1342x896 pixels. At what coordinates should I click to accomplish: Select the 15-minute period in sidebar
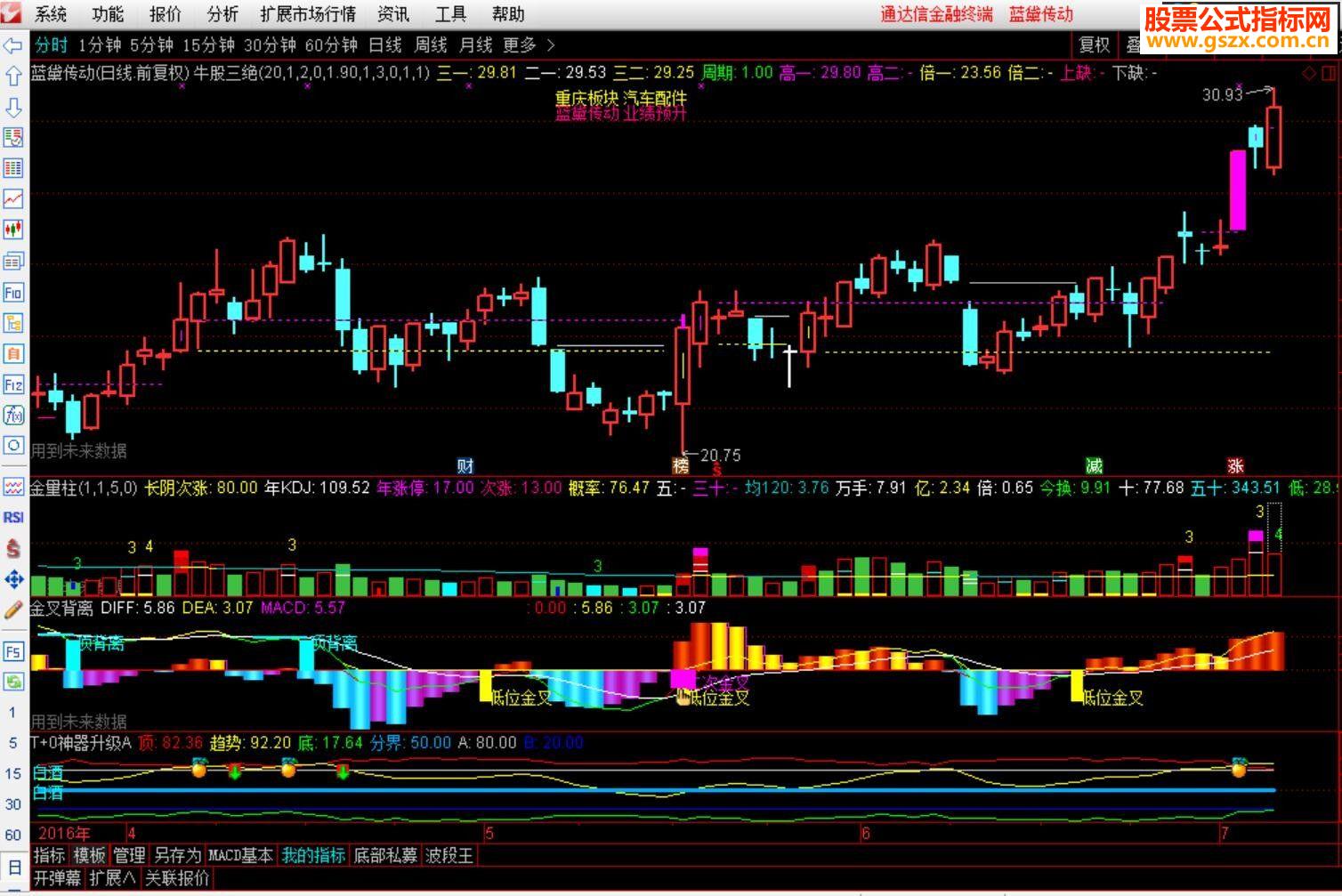(12, 774)
